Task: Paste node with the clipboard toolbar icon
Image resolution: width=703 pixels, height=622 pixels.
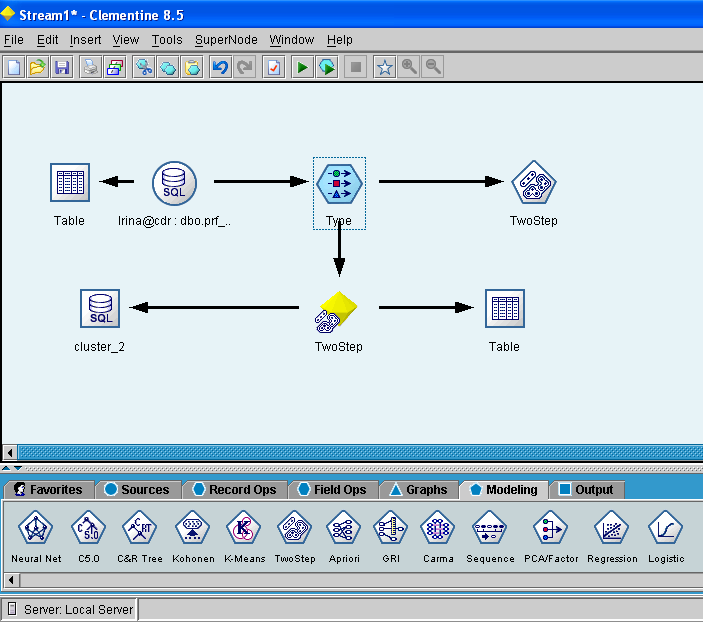Action: 192,67
